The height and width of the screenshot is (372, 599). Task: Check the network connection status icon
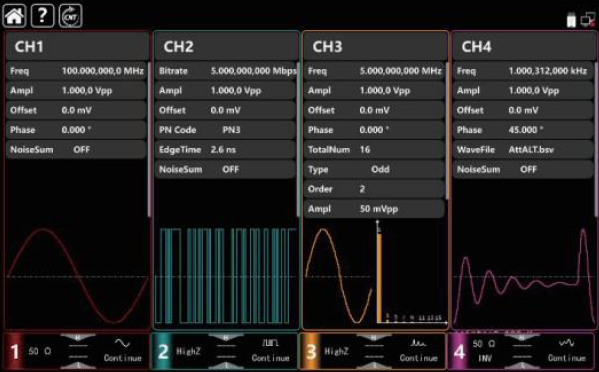click(588, 19)
